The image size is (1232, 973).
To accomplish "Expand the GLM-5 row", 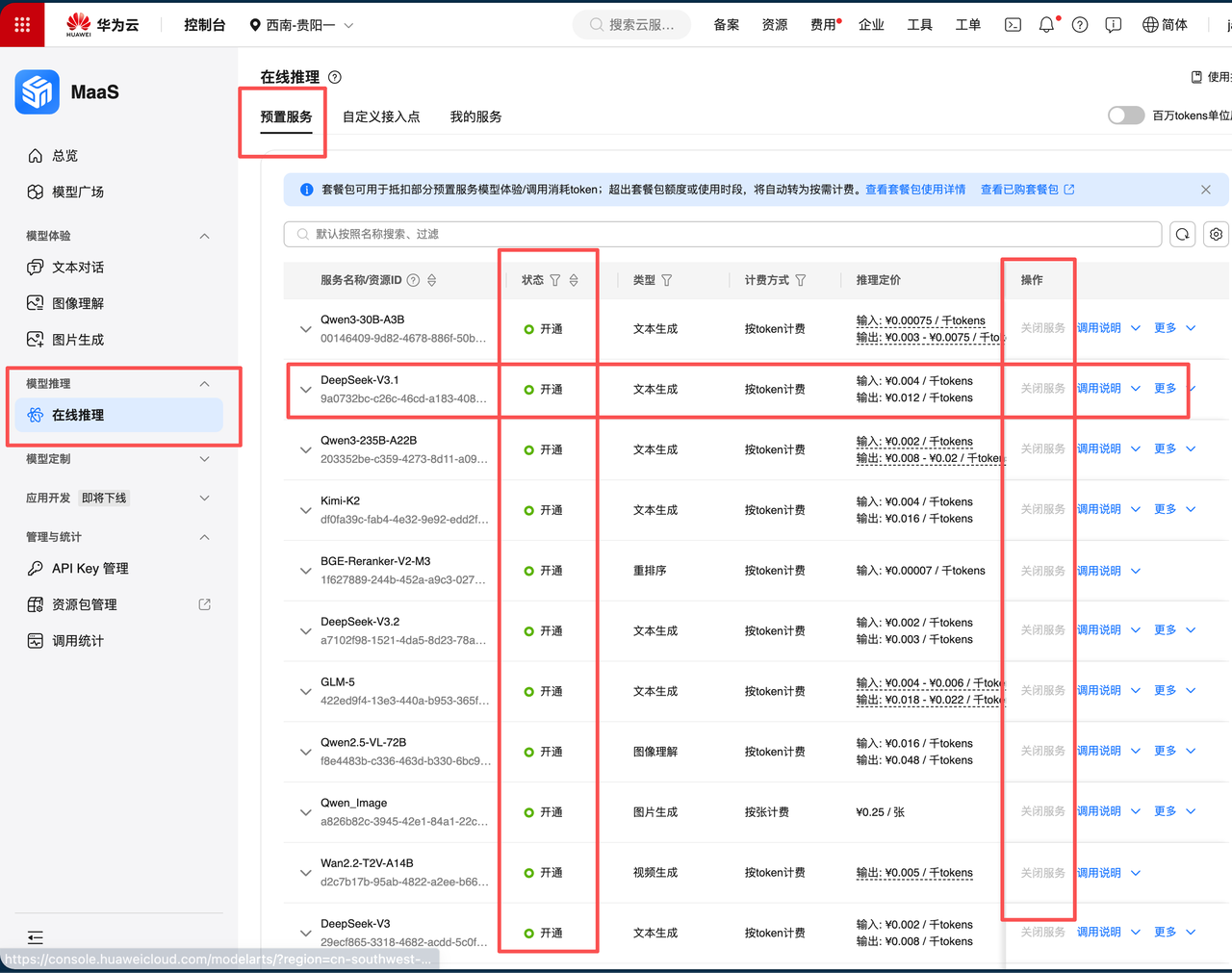I will pos(305,692).
